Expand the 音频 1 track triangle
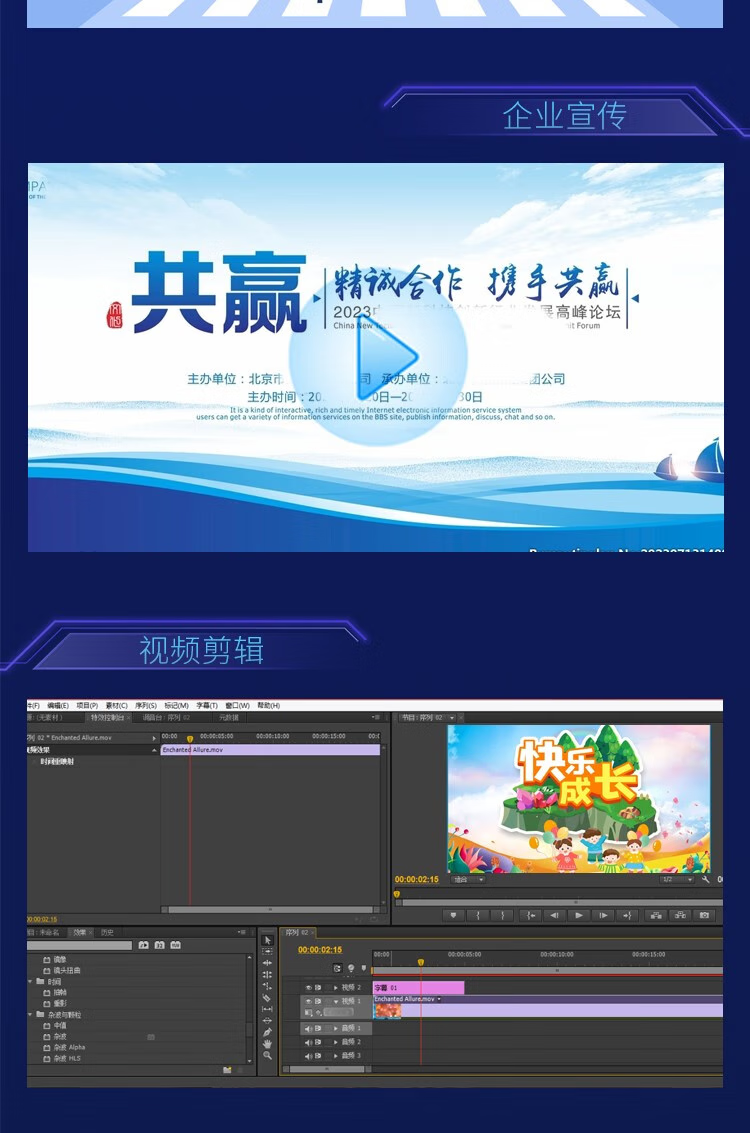This screenshot has height=1133, width=750. click(336, 1028)
